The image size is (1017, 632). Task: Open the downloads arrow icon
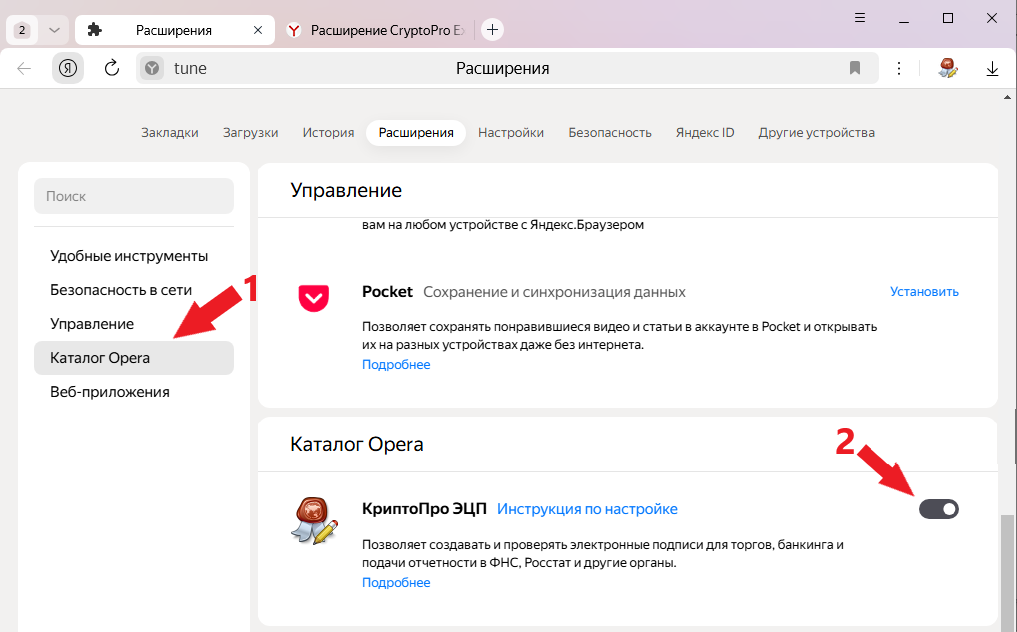[x=992, y=68]
